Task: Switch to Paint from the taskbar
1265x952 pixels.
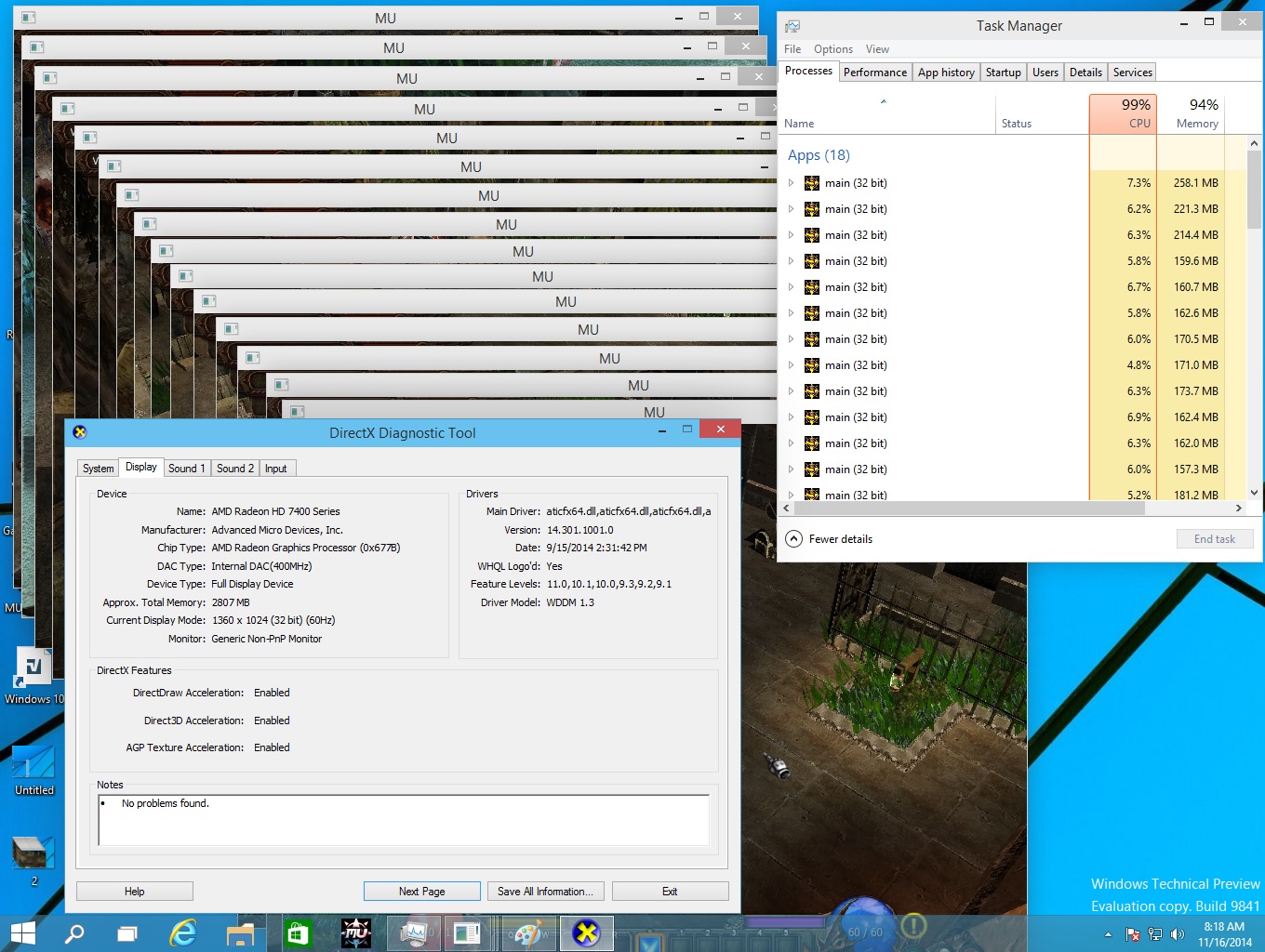Action: (528, 932)
